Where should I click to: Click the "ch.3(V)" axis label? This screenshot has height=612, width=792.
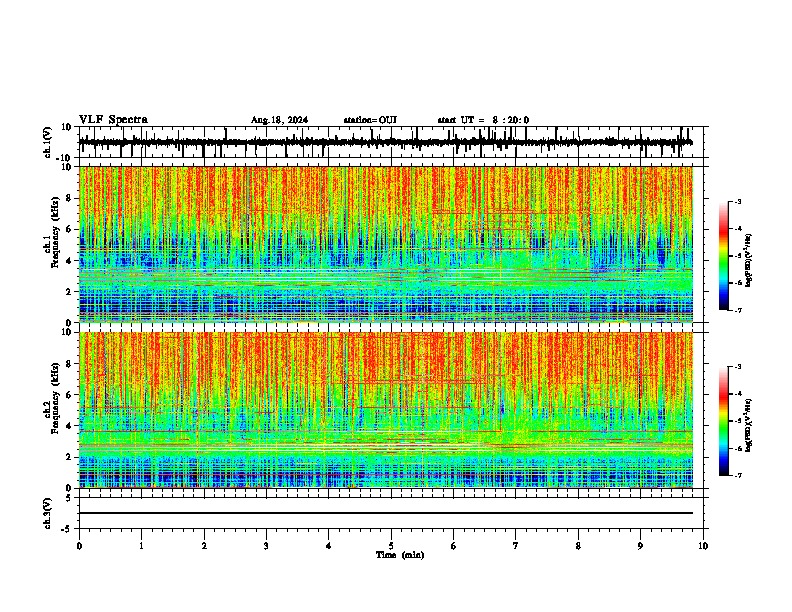click(48, 513)
